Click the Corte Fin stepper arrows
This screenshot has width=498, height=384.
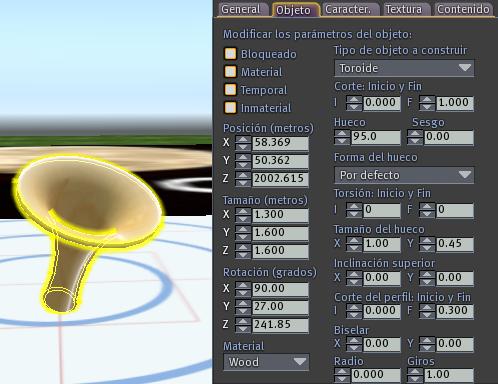(x=427, y=103)
